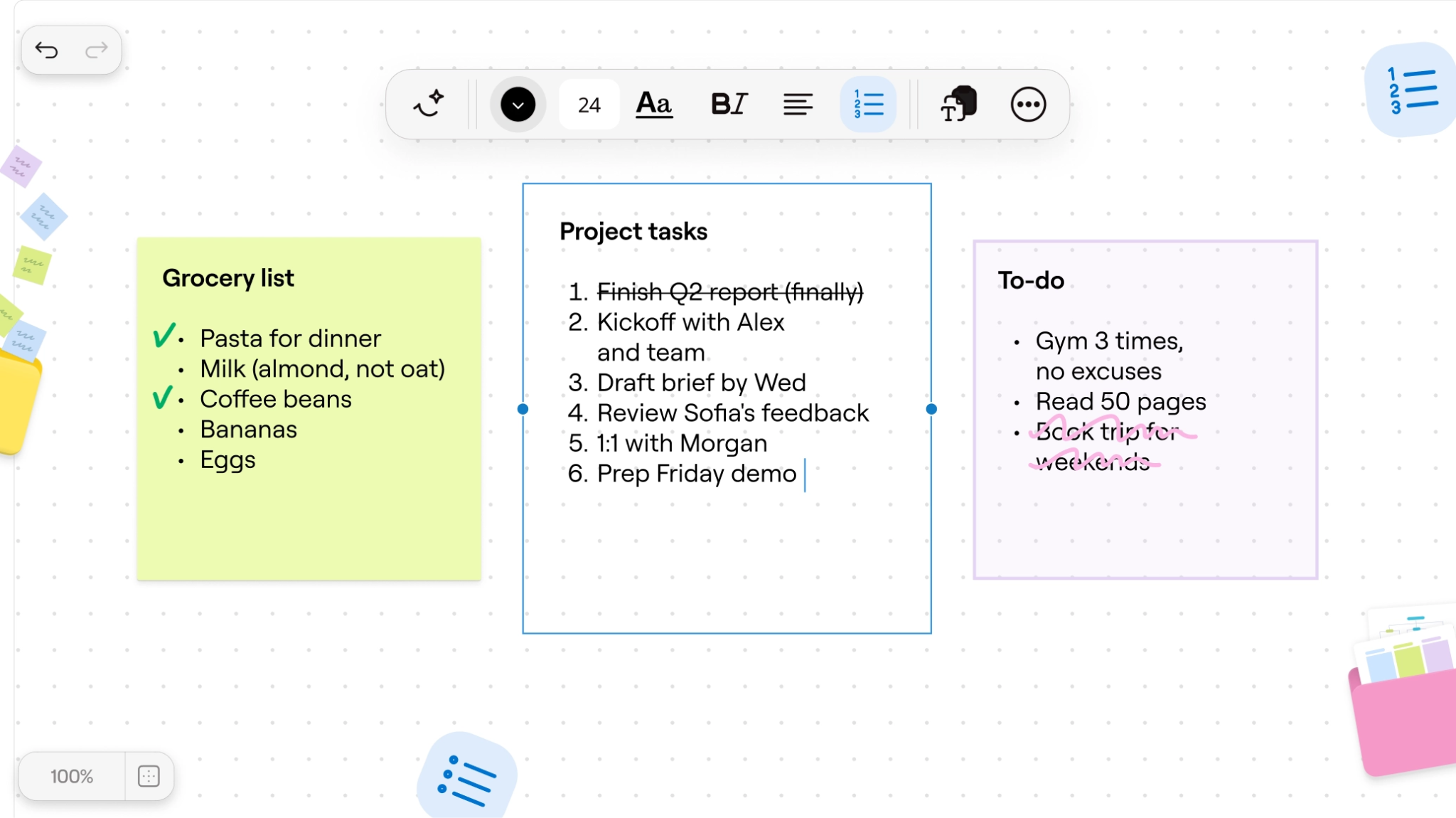Toggle bold italic formatting
This screenshot has width=1456, height=818.
click(x=729, y=105)
